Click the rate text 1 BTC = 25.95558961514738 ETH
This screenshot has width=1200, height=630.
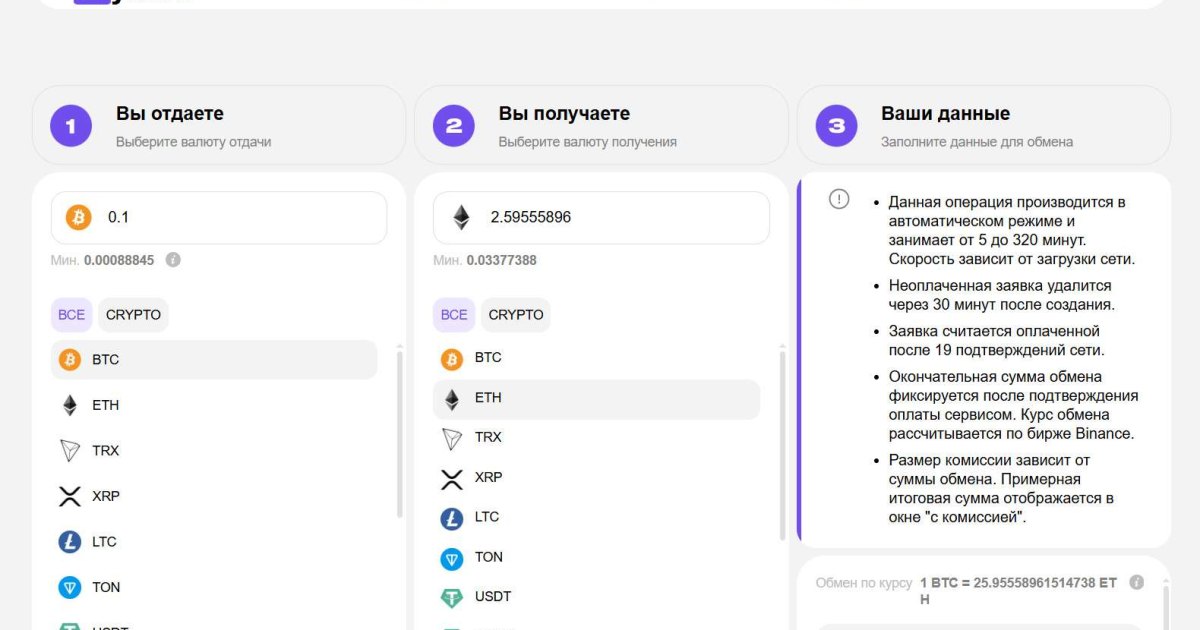coord(1018,590)
